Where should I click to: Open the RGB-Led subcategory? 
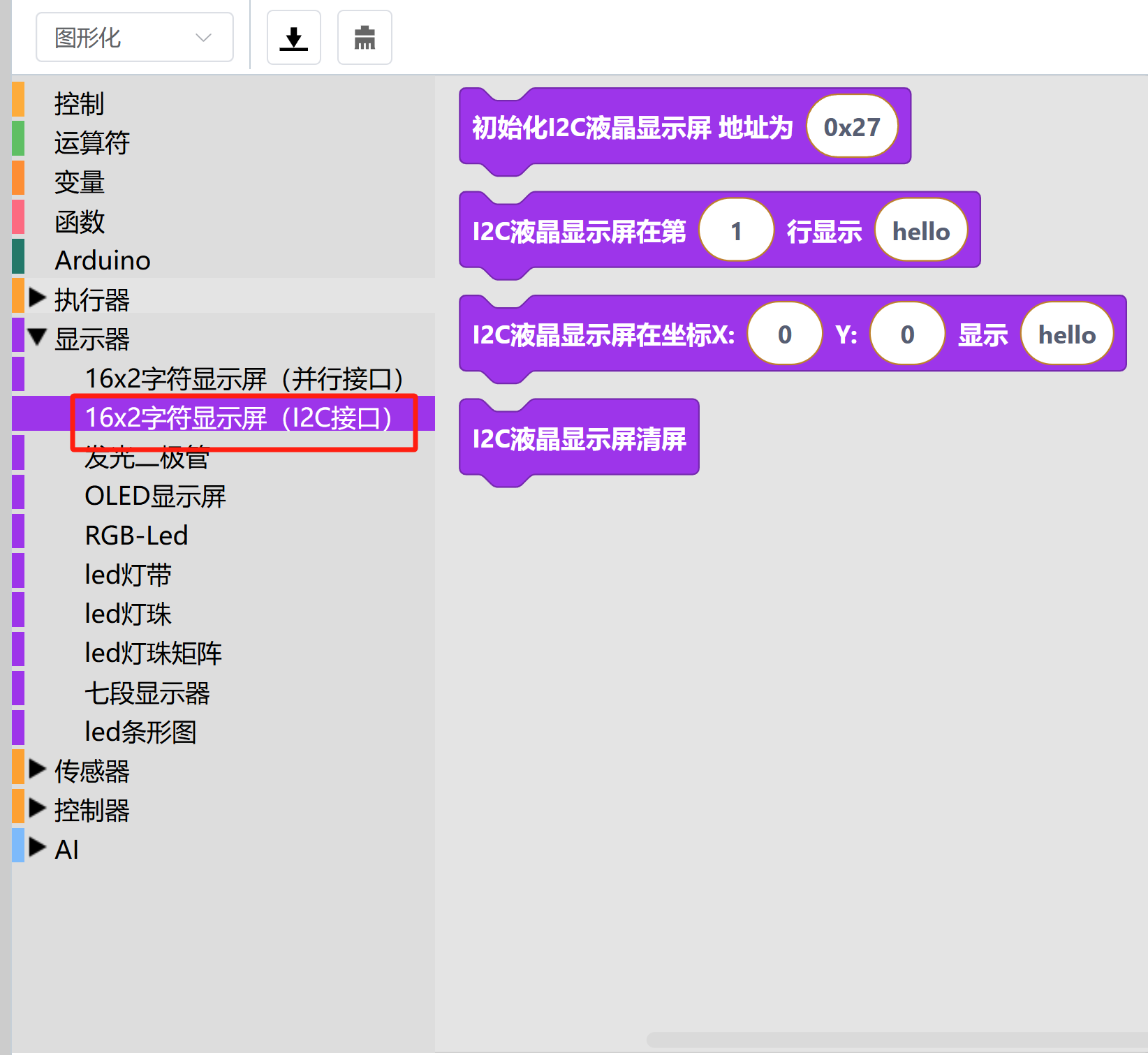pos(136,536)
